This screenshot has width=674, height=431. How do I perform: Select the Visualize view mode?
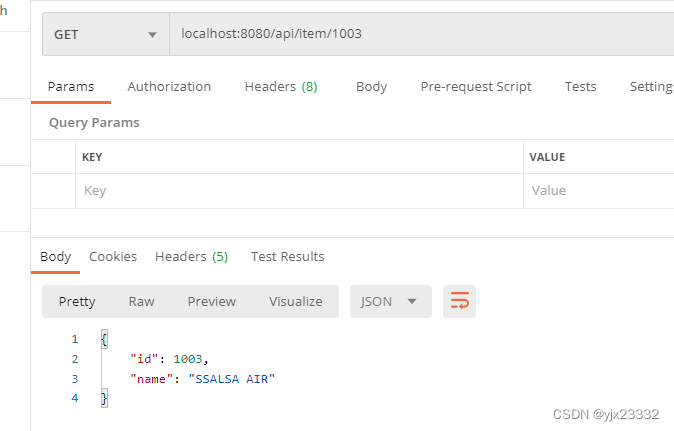click(x=296, y=302)
